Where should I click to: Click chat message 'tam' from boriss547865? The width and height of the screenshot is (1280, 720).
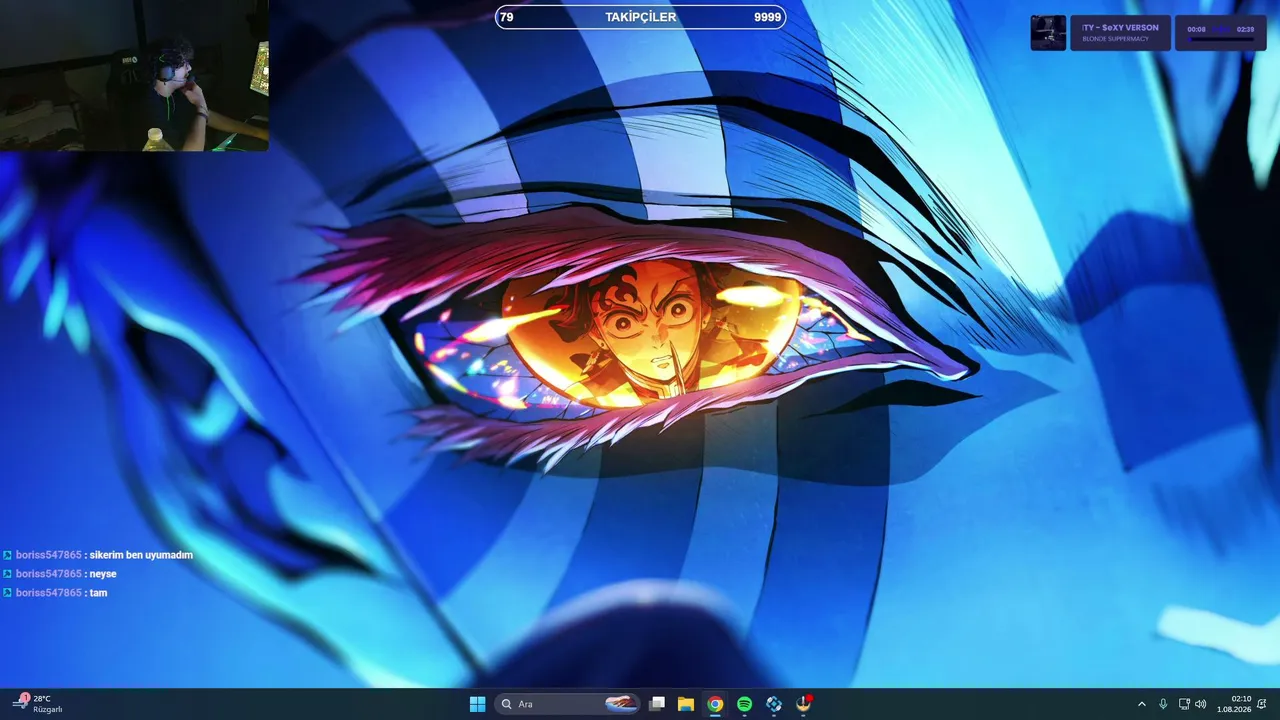click(98, 593)
